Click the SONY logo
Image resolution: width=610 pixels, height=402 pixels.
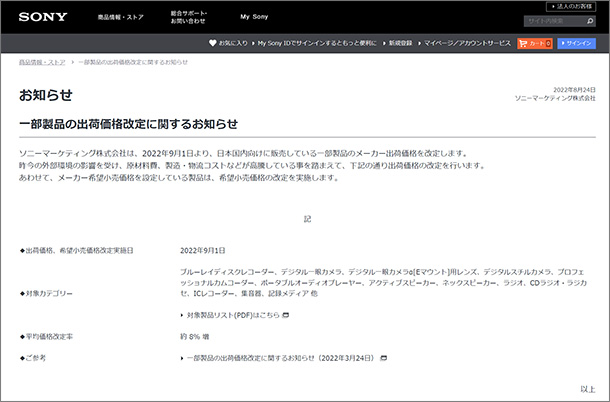click(43, 17)
